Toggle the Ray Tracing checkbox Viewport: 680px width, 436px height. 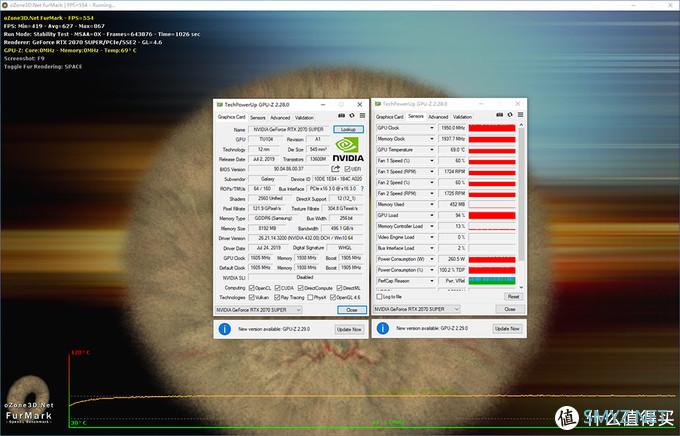(x=277, y=297)
